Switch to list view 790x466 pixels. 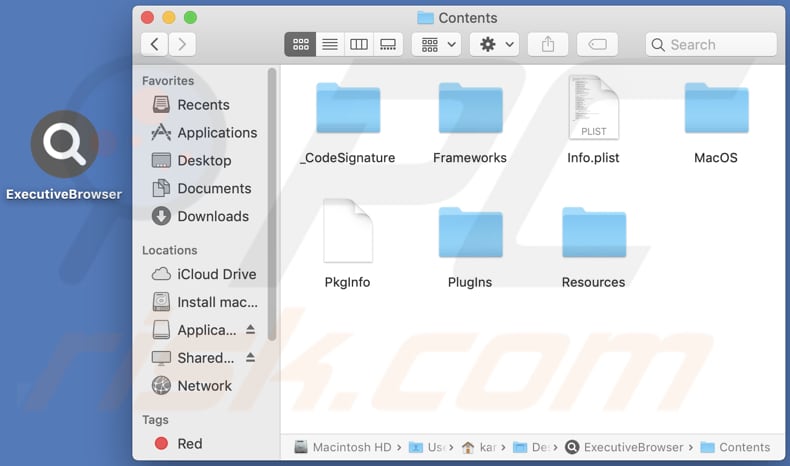[x=330, y=44]
